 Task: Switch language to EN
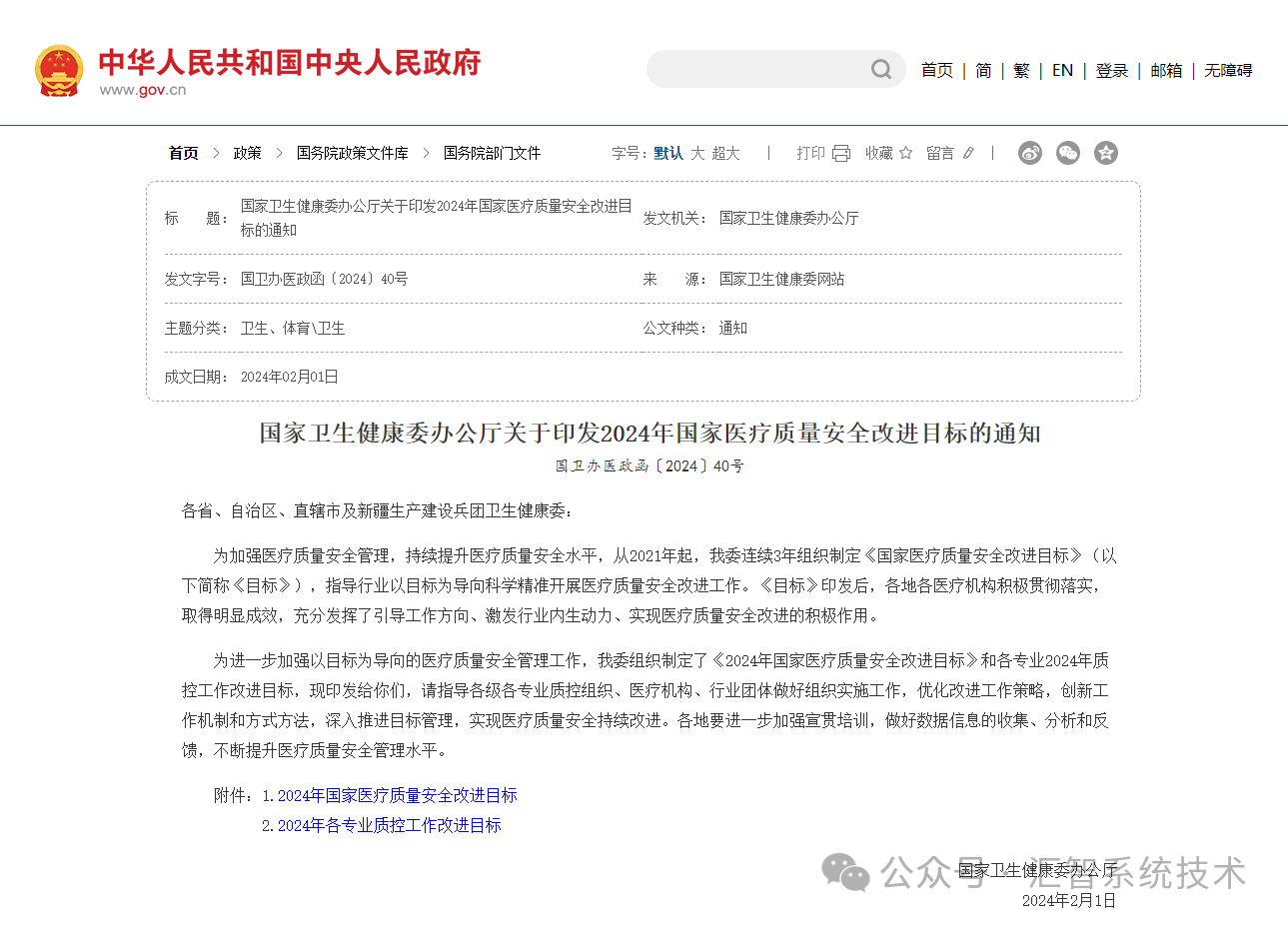tap(1062, 70)
